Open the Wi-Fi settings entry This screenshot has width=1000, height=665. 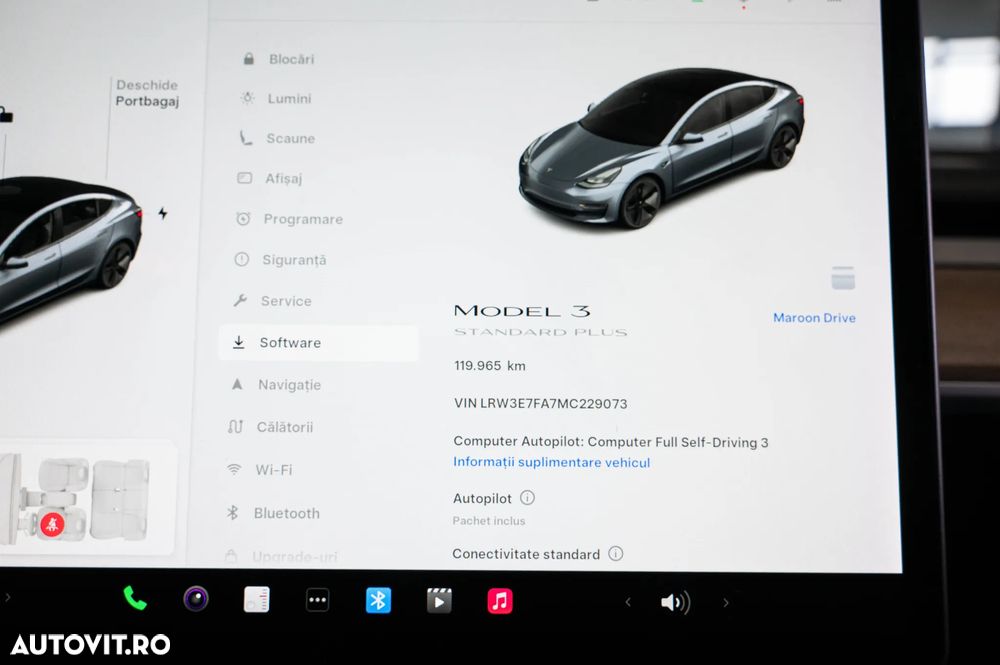click(259, 470)
